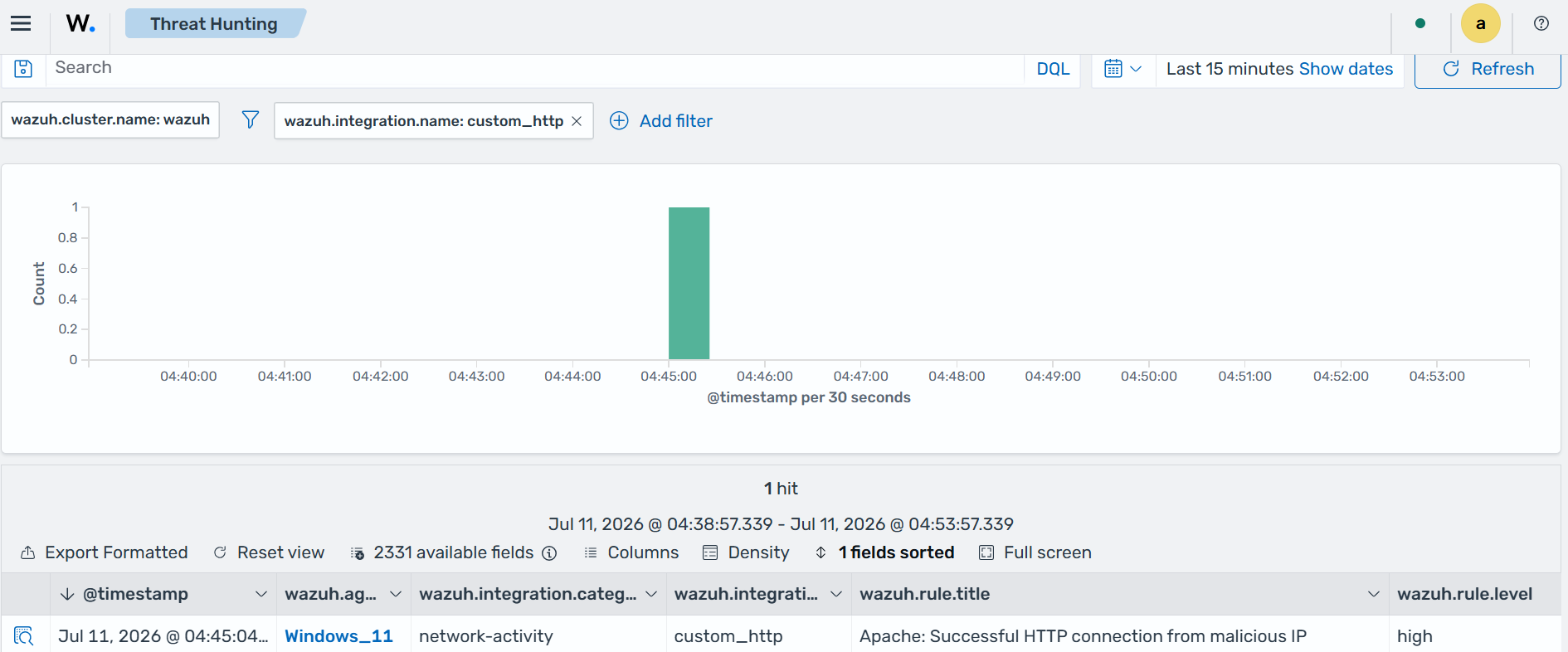Click wazuh.rule.level column header
1568x652 pixels.
click(x=1464, y=594)
